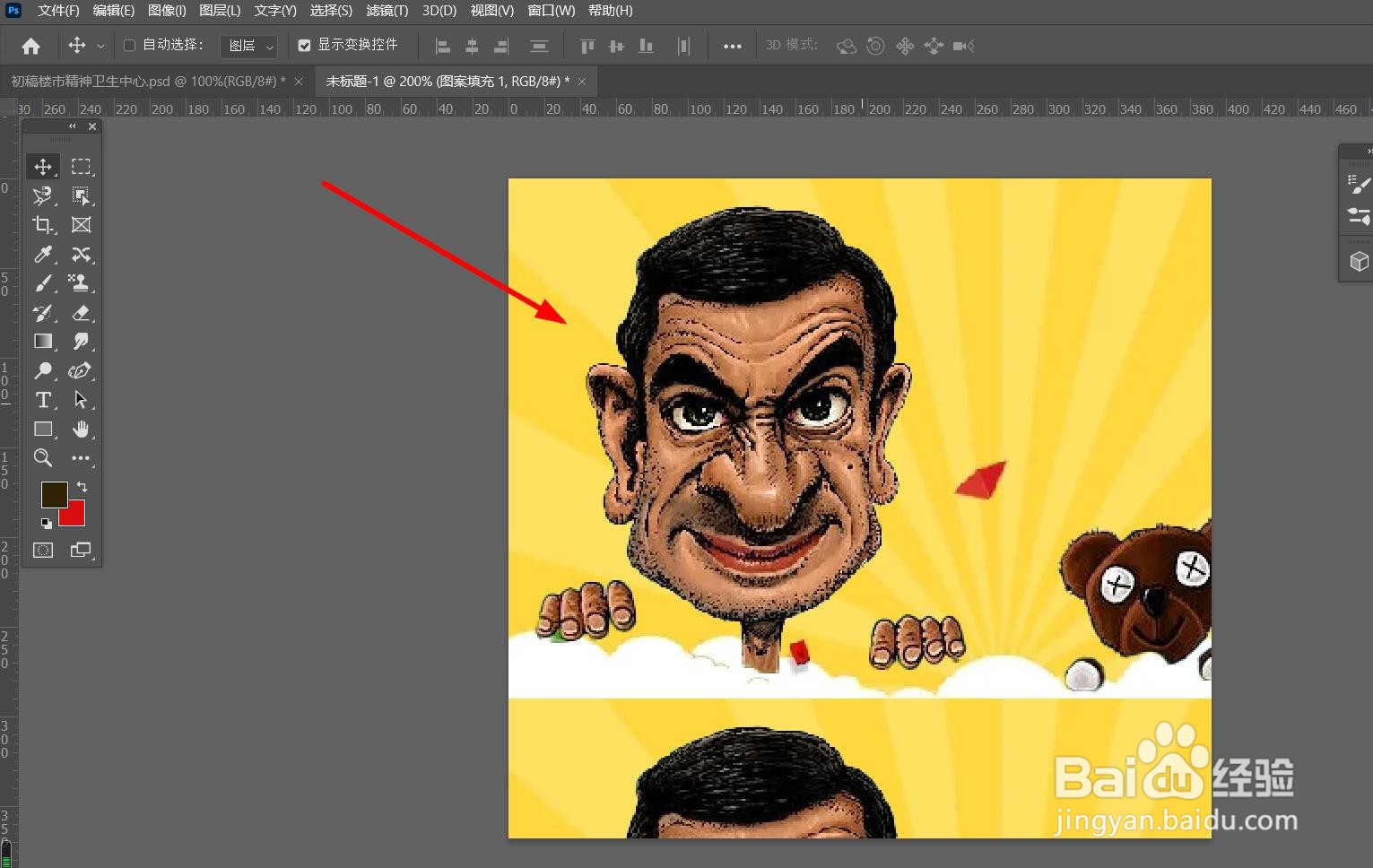Viewport: 1373px width, 868px height.
Task: Click the distribute vertically icon with three bars
Action: 539,46
